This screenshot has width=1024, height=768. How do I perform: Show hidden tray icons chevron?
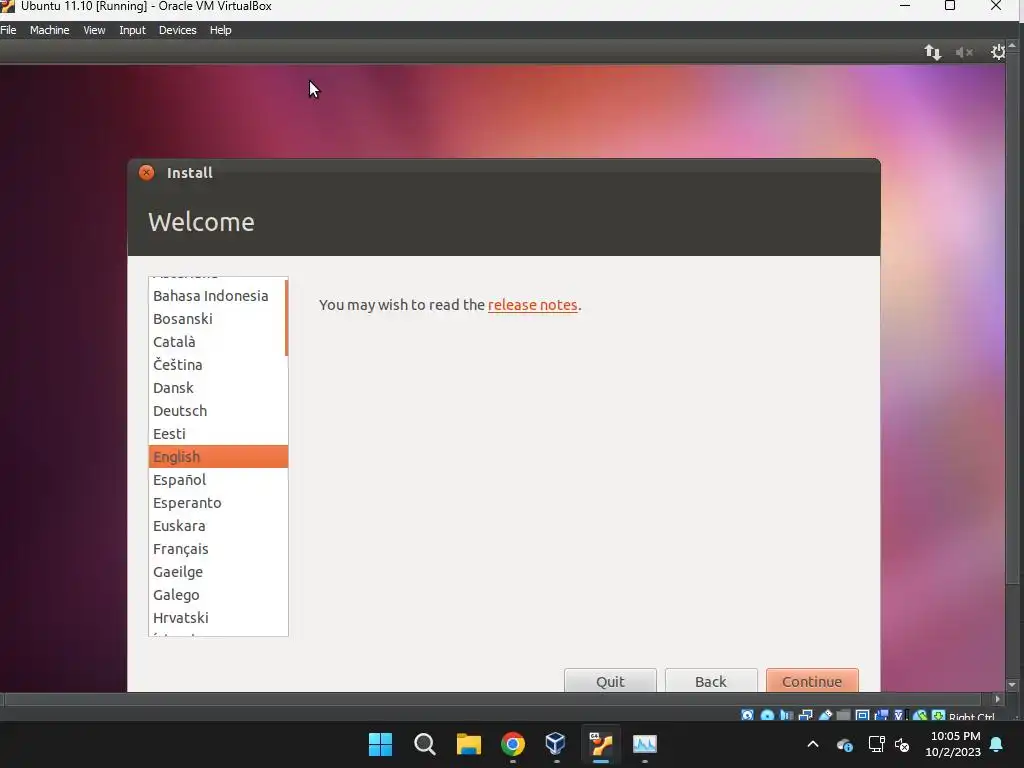pyautogui.click(x=813, y=744)
